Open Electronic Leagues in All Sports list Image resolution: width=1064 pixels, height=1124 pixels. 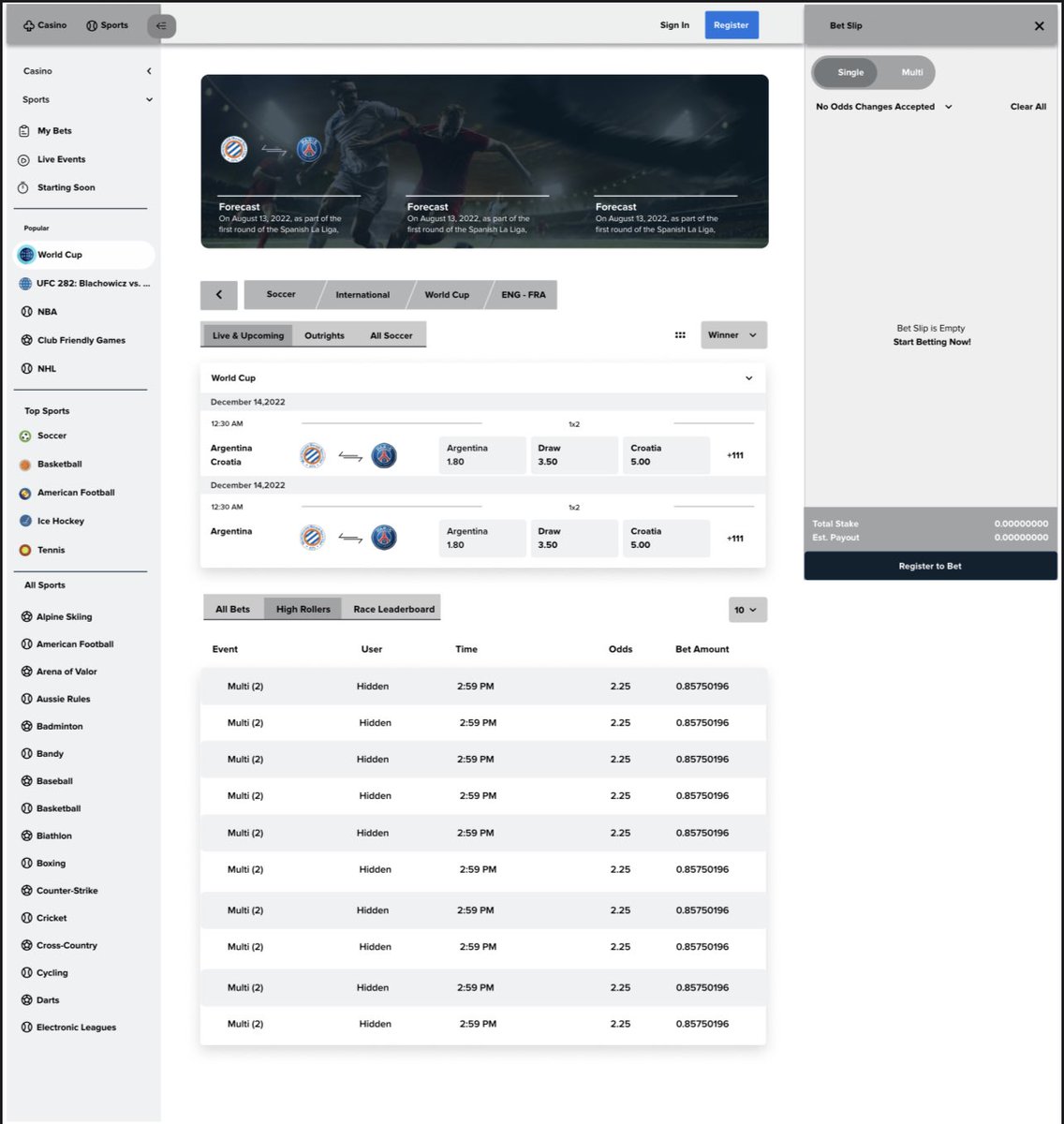tap(76, 1028)
